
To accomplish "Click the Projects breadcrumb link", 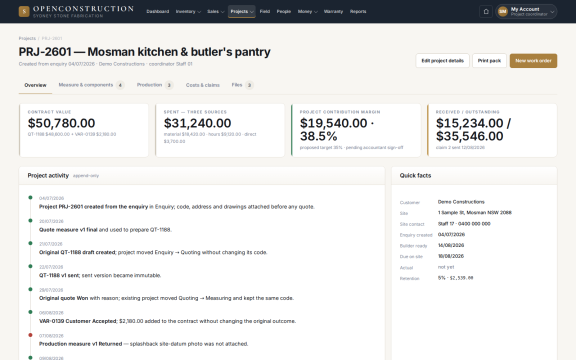I will [27, 38].
